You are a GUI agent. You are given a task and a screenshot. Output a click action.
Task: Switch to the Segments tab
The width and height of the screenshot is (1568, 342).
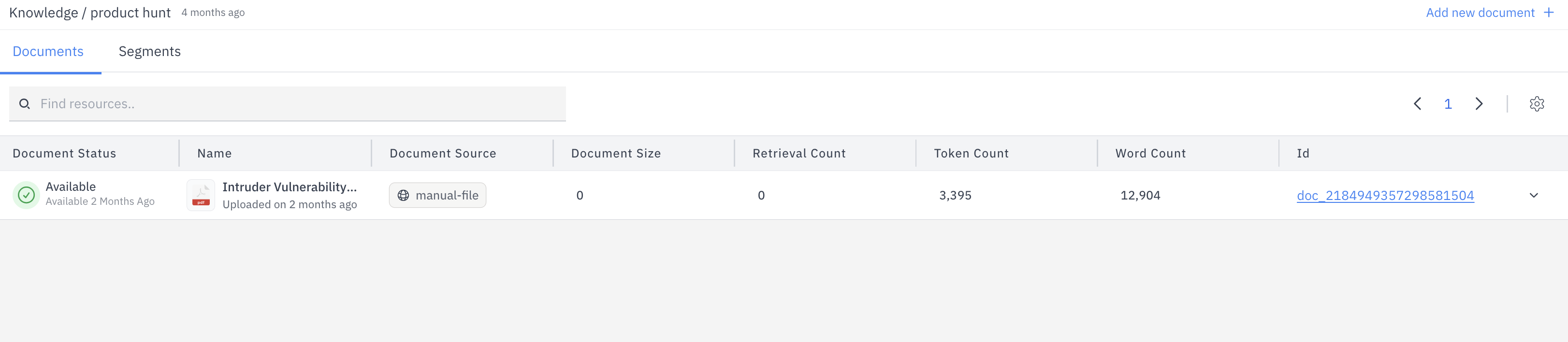(x=149, y=51)
